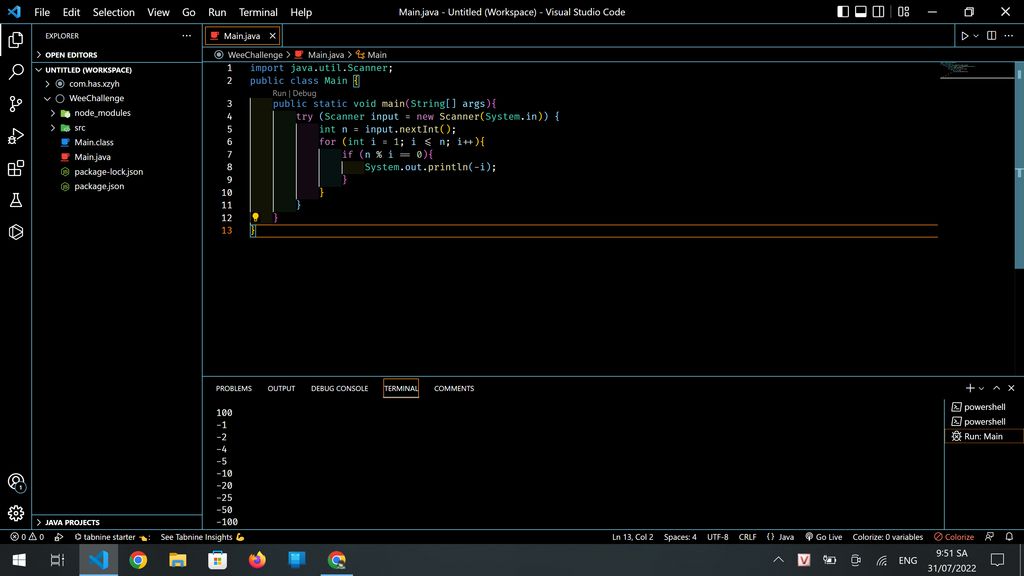Click See Tabnine Insights in status bar

tap(202, 537)
